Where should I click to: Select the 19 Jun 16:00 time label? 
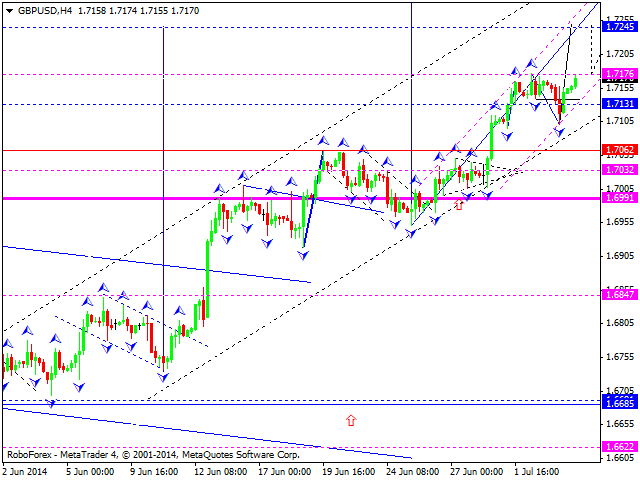[x=348, y=470]
